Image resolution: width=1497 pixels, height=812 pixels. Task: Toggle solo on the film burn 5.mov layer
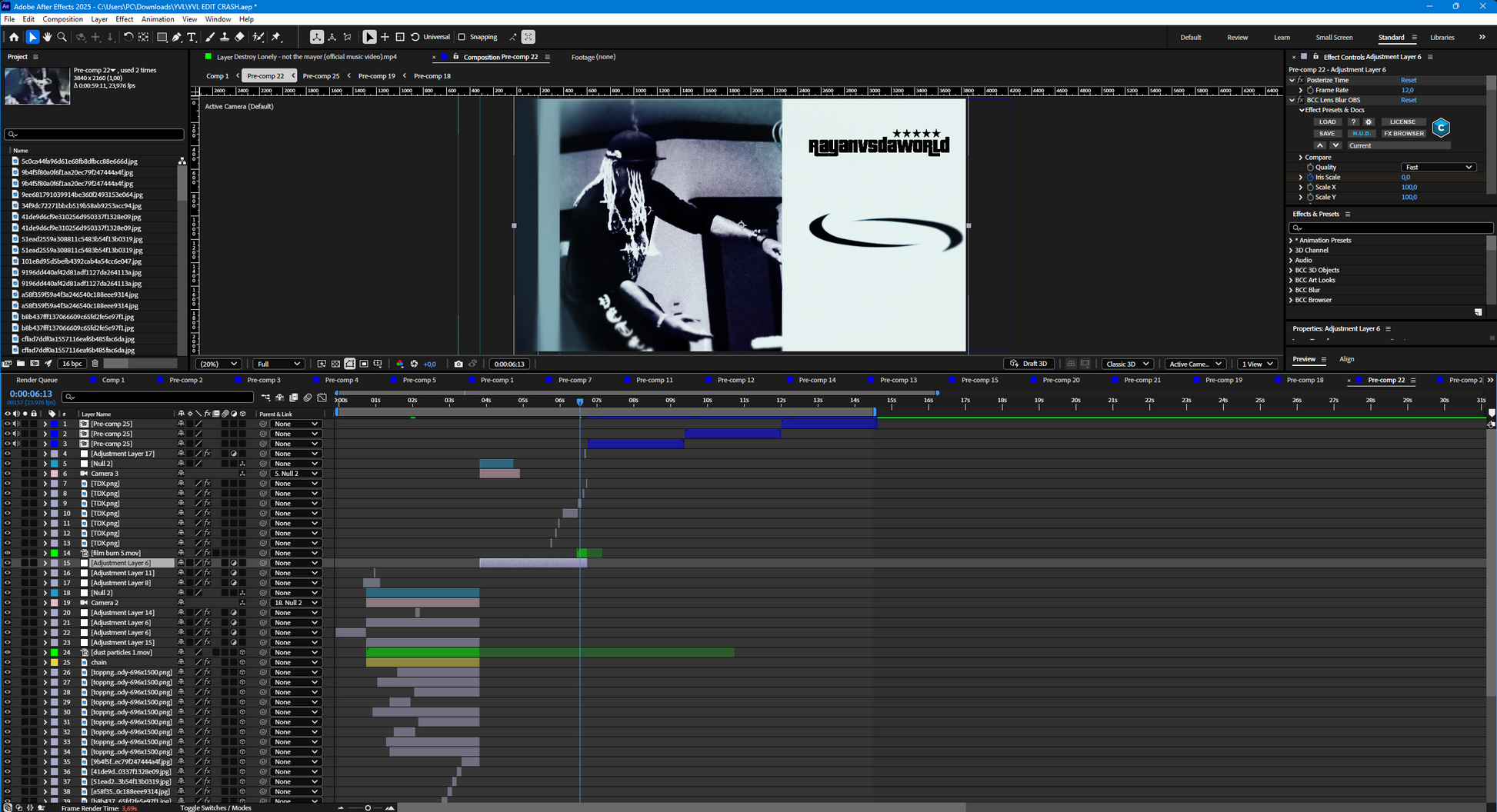click(25, 552)
